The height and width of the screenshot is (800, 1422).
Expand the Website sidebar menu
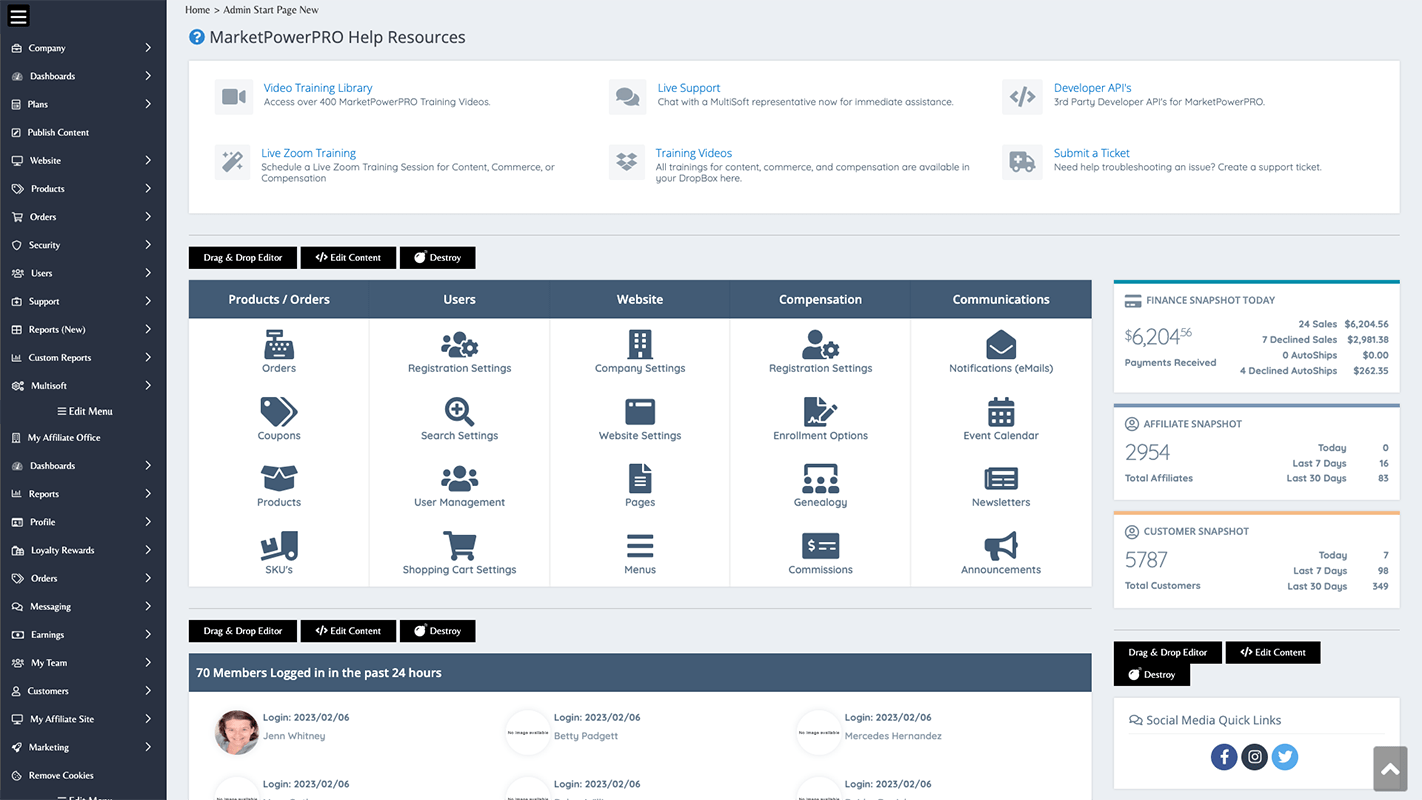point(83,160)
